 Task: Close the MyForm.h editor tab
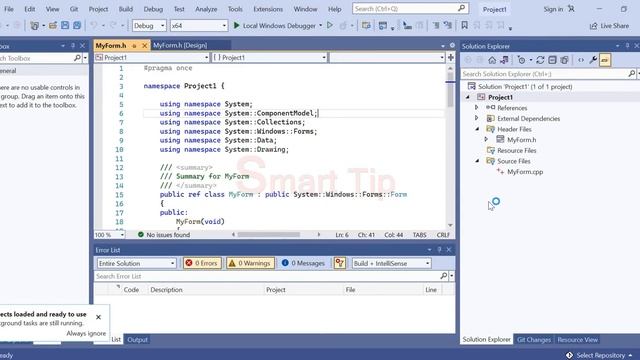[144, 46]
